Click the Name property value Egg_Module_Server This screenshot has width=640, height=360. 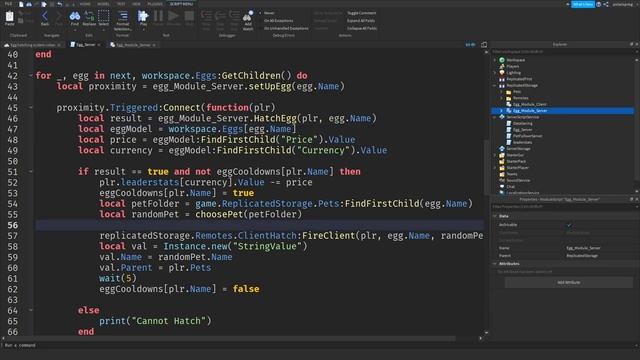583,248
